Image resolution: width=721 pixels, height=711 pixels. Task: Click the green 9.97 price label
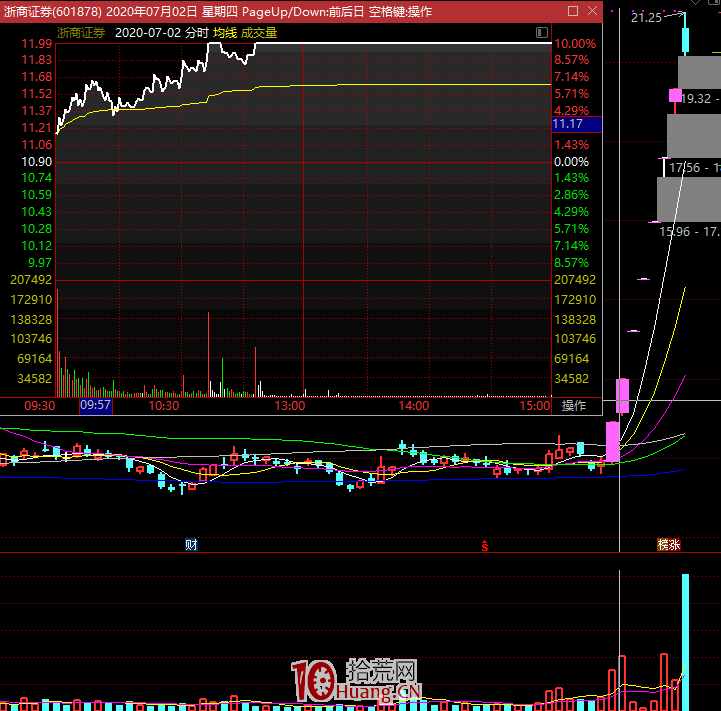(40, 263)
